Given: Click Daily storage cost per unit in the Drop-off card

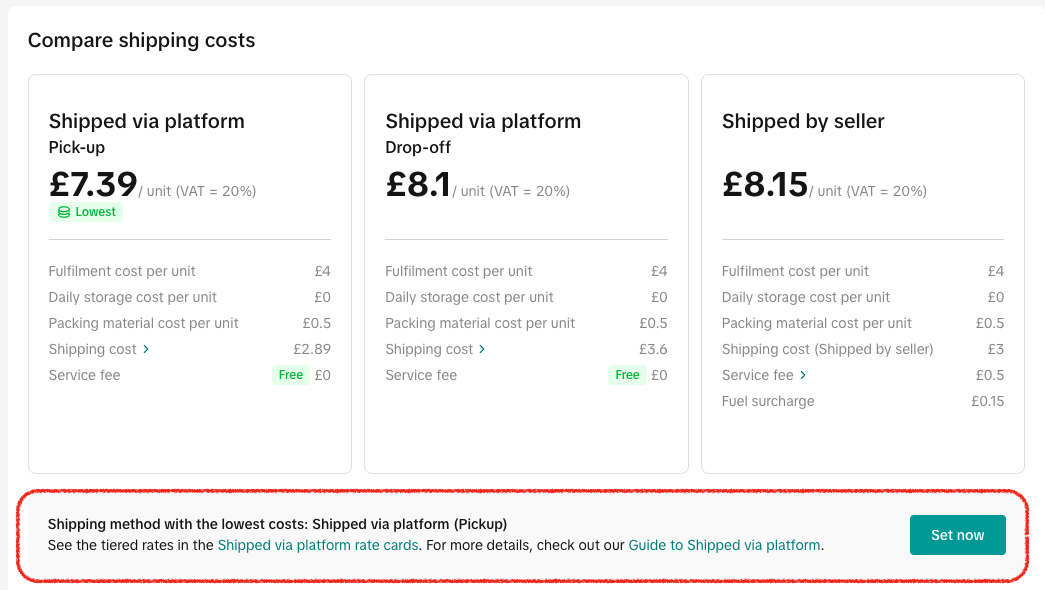Looking at the screenshot, I should [x=469, y=297].
